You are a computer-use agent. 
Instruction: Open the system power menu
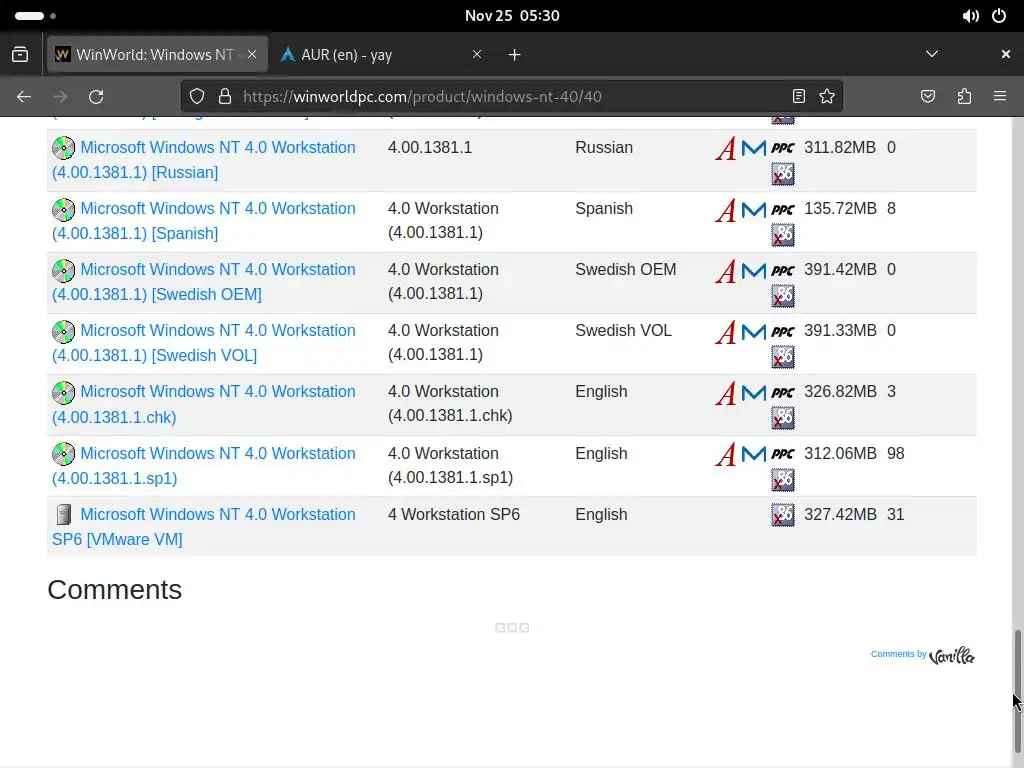pos(999,16)
